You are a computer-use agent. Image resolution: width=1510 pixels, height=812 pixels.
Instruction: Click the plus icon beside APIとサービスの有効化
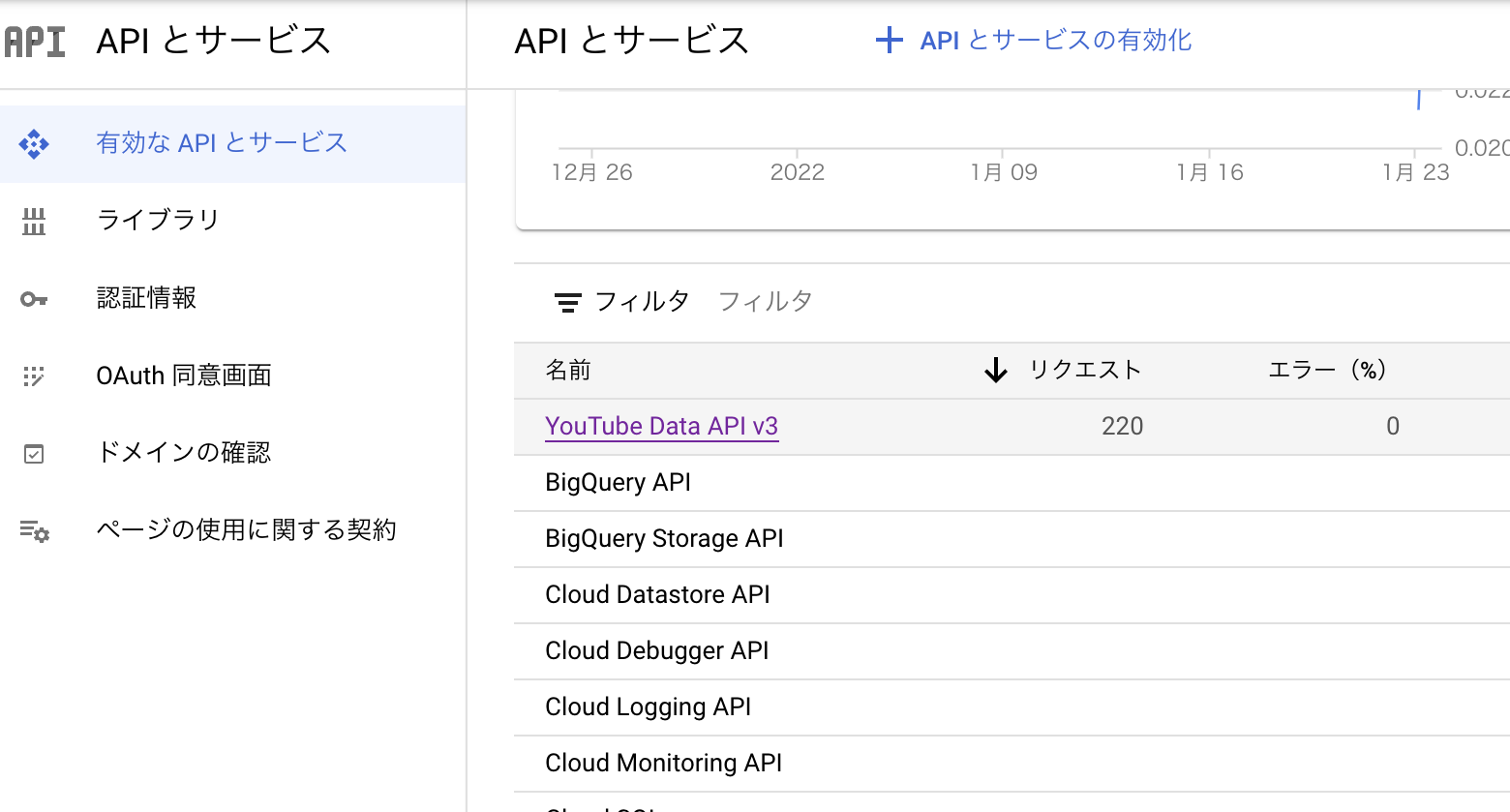pyautogui.click(x=890, y=41)
